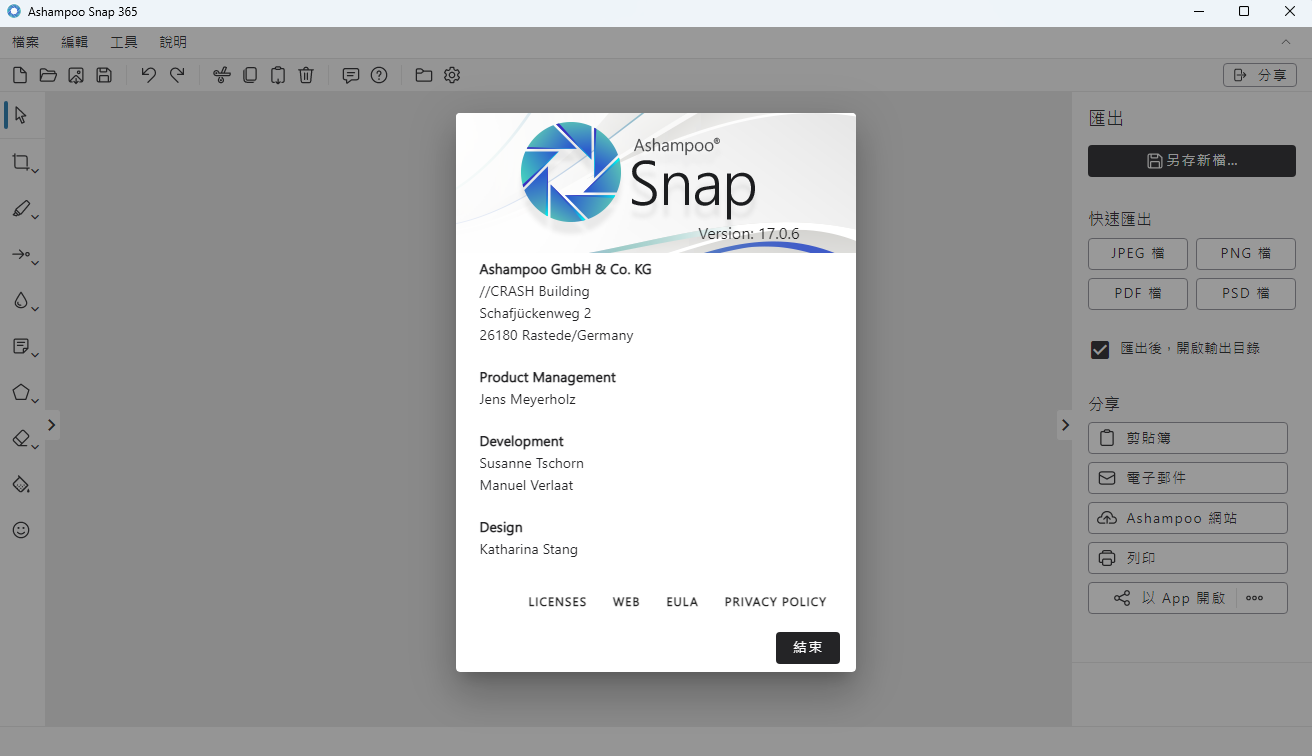Viewport: 1312px width, 756px height.
Task: Click the open image icon in toolbar
Action: 76,75
